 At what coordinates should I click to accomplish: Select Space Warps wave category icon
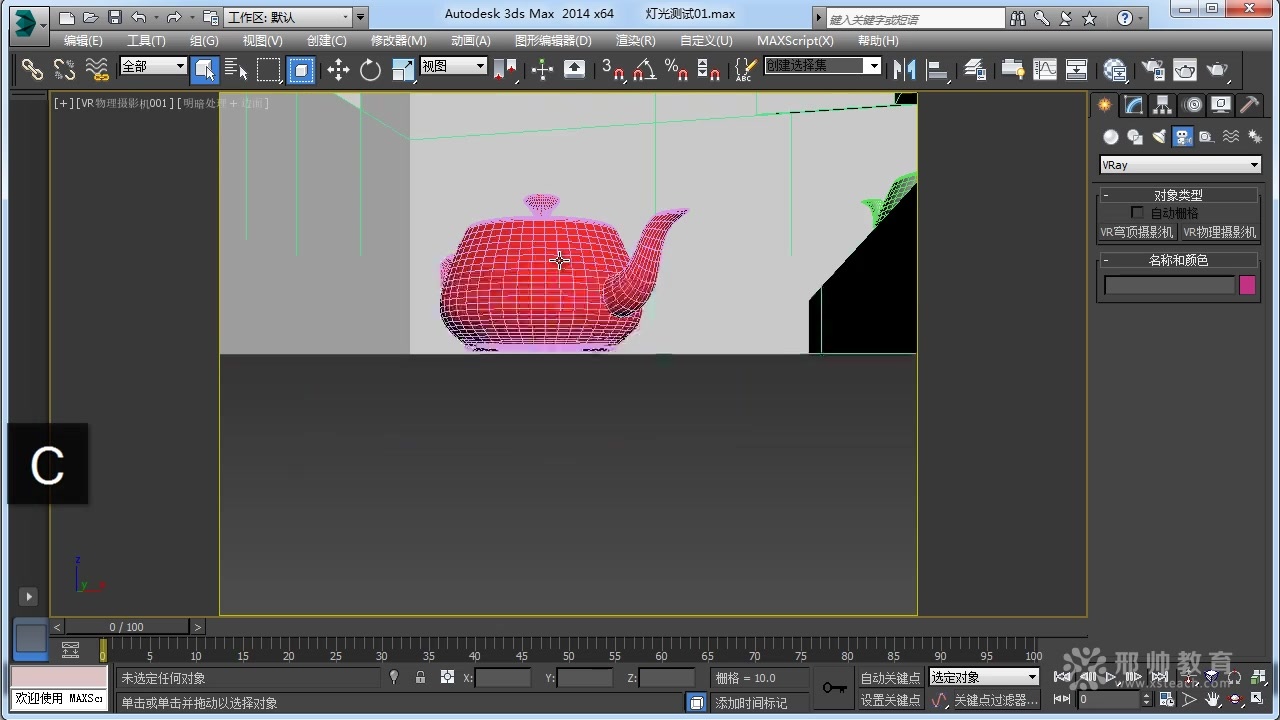[x=1231, y=137]
